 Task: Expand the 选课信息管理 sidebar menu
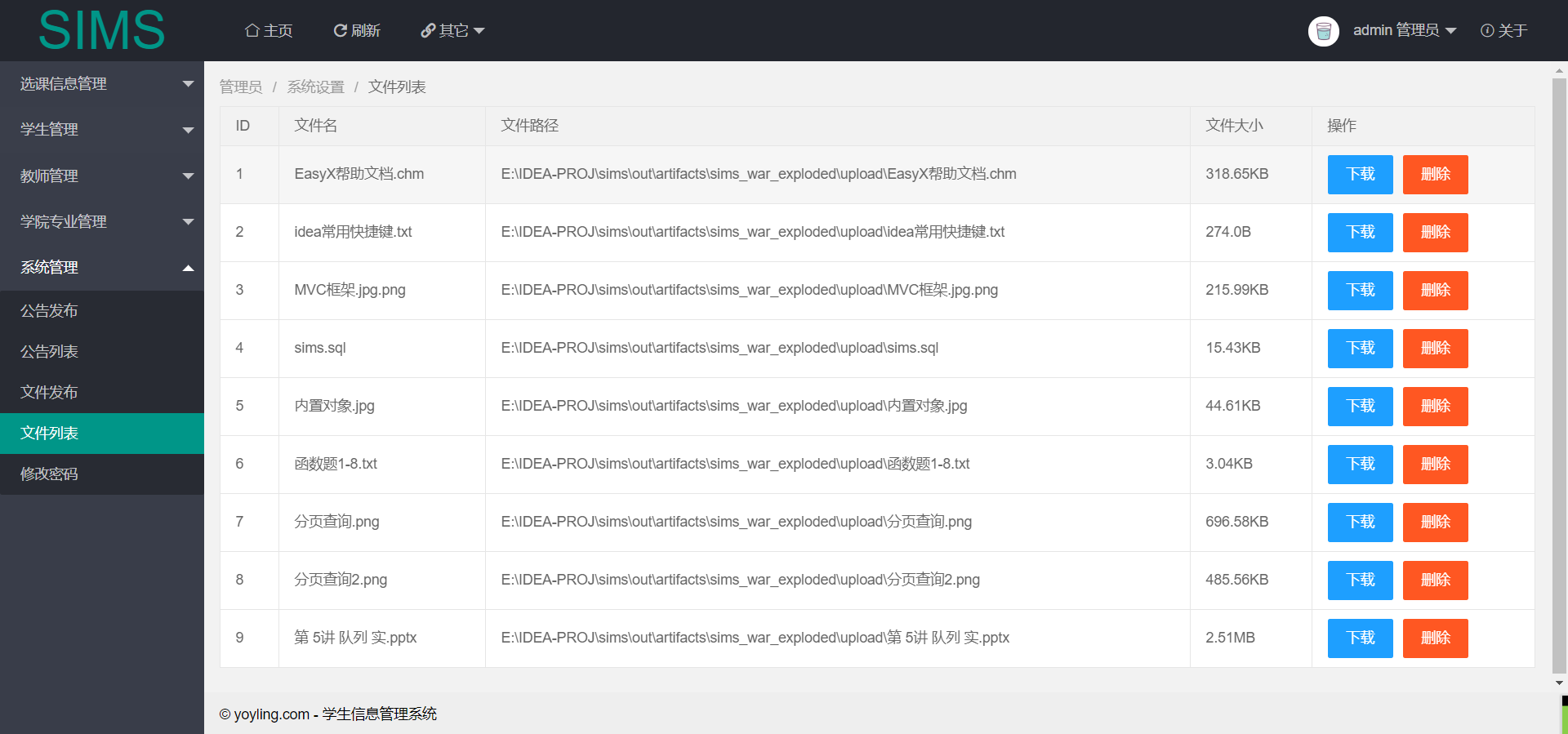pos(102,84)
